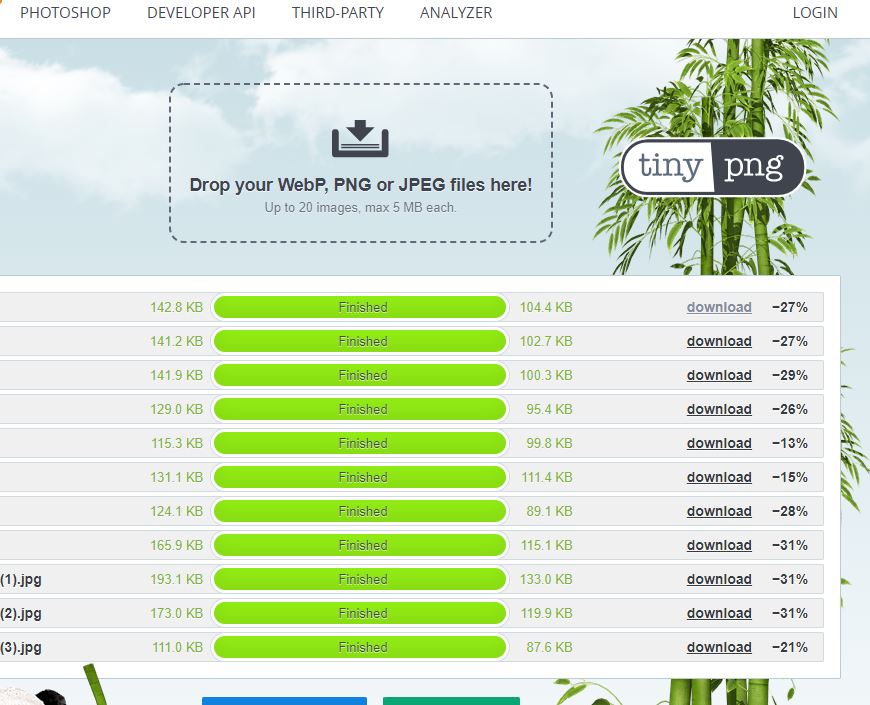Click the −29% savings value

pyautogui.click(x=790, y=376)
